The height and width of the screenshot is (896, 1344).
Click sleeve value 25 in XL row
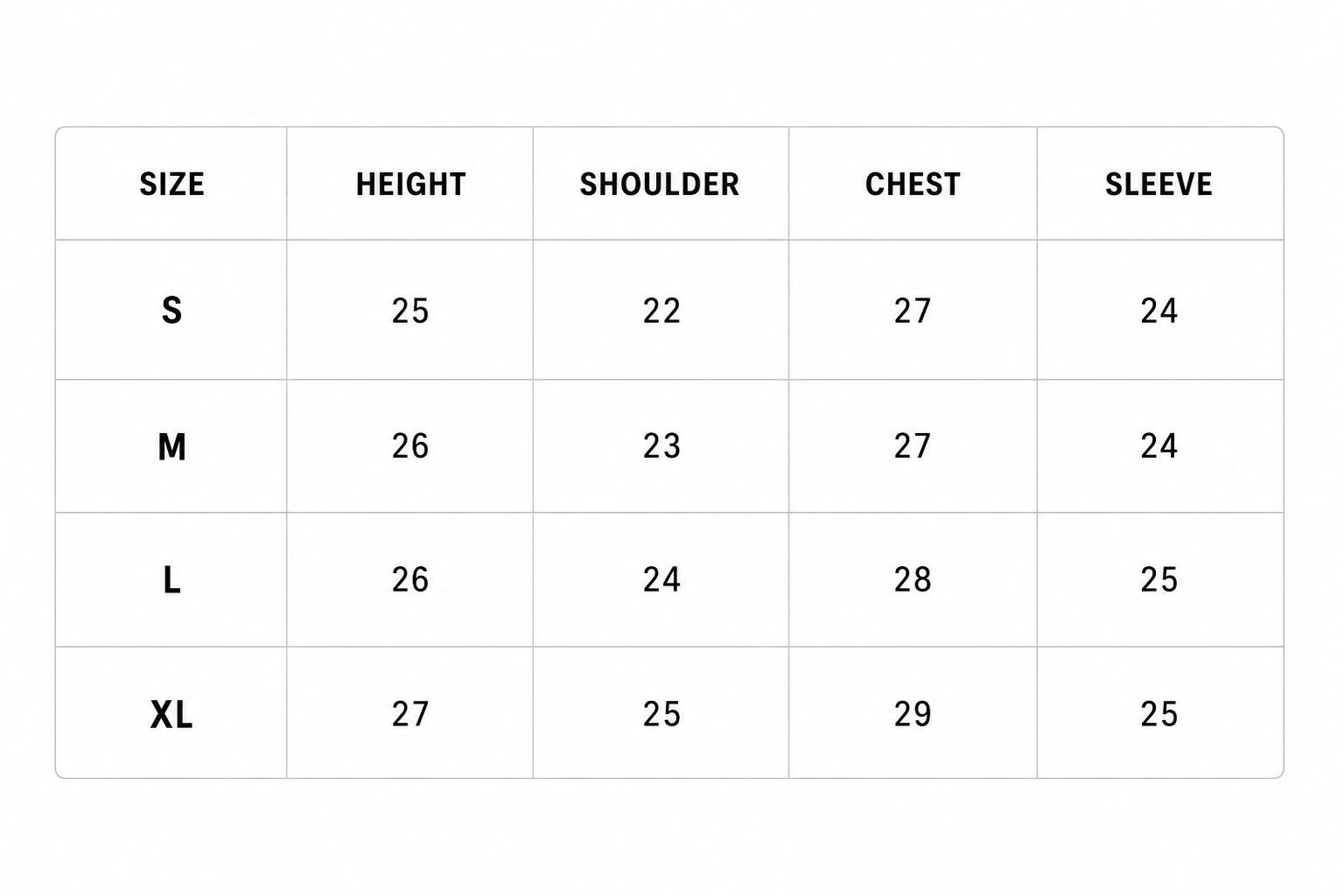(x=1159, y=714)
